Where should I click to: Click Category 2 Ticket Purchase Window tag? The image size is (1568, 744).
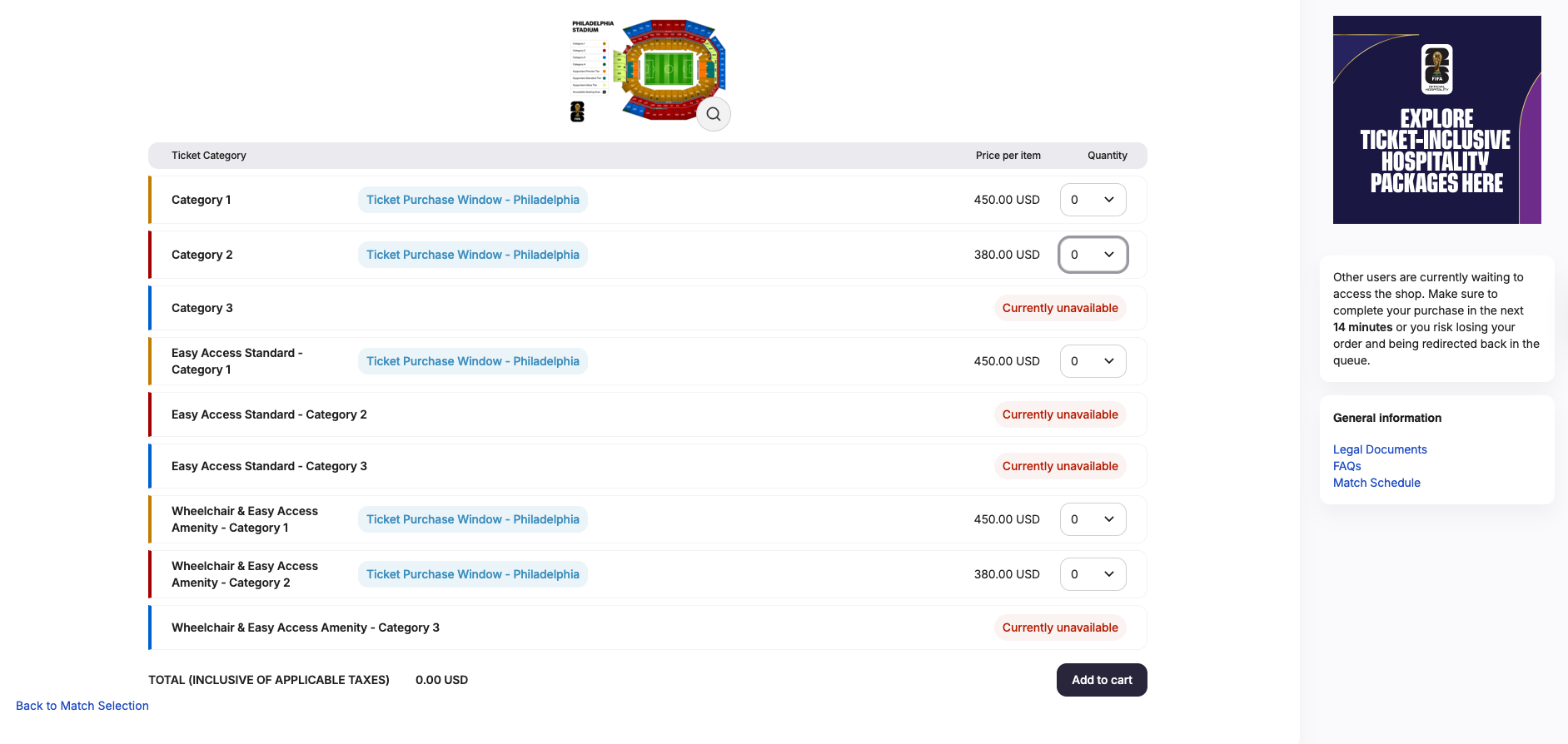coord(472,255)
